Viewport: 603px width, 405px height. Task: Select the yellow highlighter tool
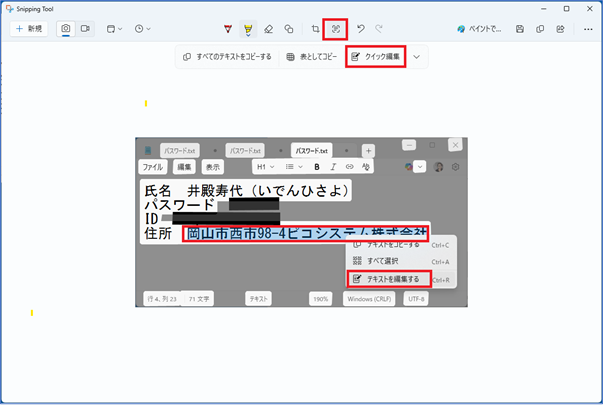(x=247, y=29)
